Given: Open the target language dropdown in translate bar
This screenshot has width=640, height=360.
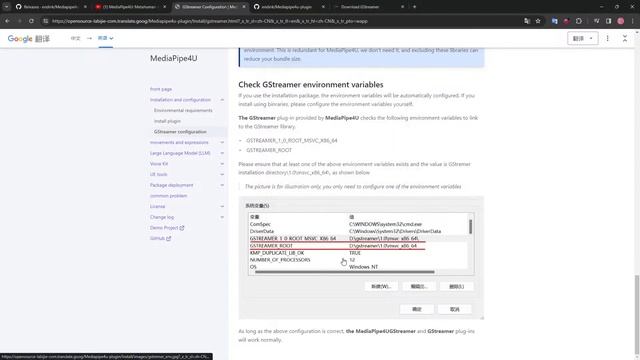Looking at the screenshot, I should click(105, 38).
